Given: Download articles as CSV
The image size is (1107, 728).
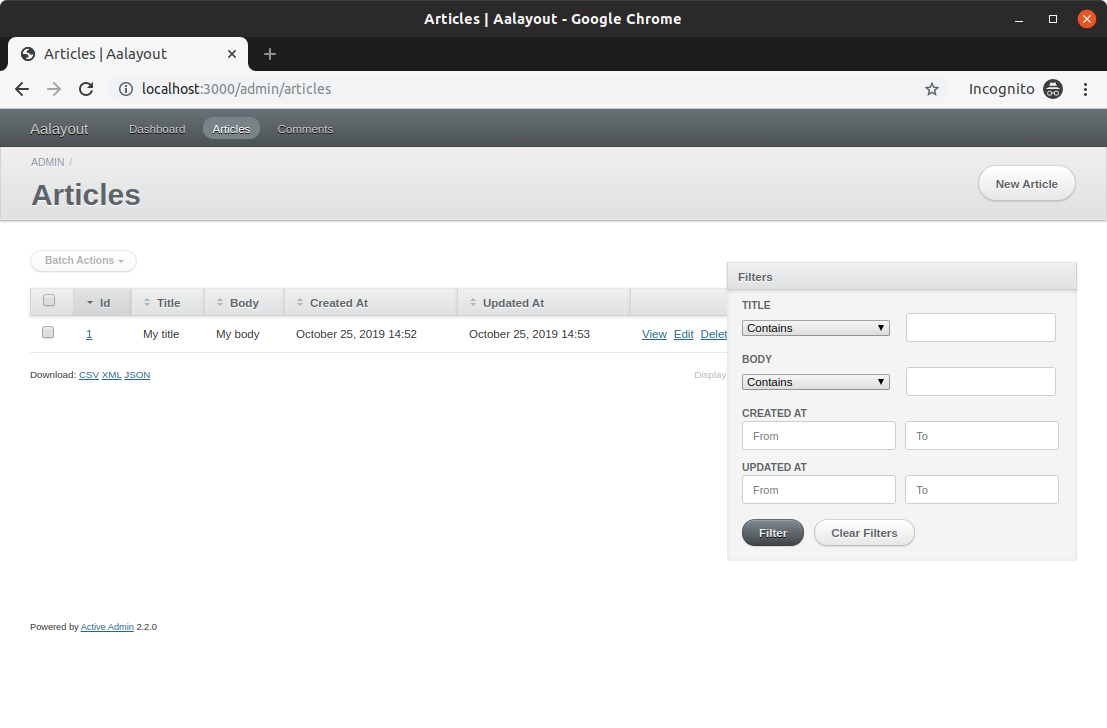Looking at the screenshot, I should (x=89, y=375).
